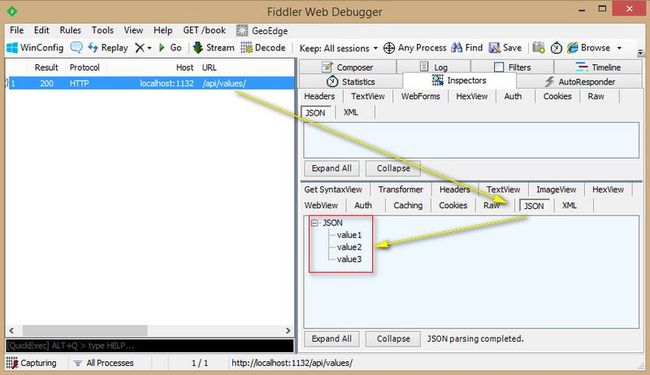
Task: Open the File menu
Action: click(x=17, y=30)
